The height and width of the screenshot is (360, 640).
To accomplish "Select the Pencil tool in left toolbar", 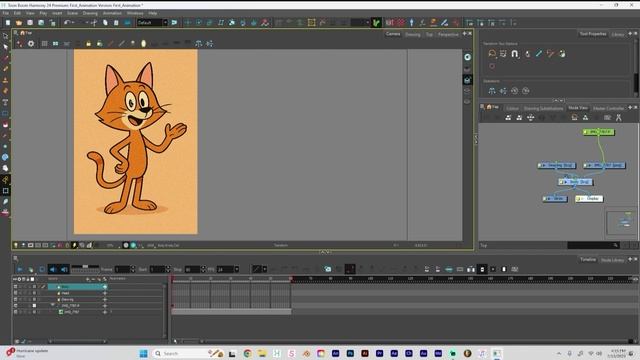I will (5, 69).
